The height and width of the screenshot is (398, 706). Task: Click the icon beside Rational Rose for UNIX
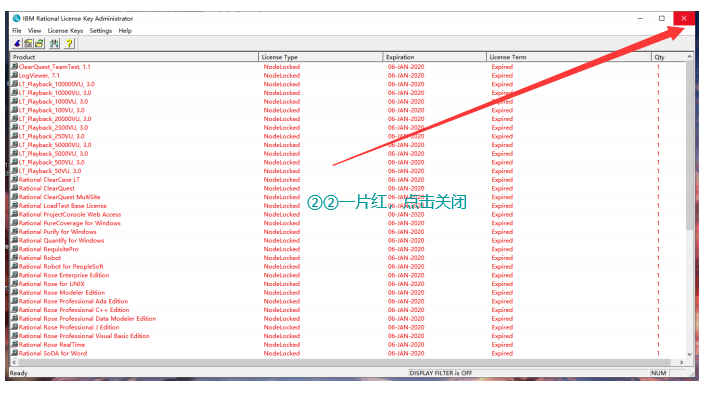point(14,284)
